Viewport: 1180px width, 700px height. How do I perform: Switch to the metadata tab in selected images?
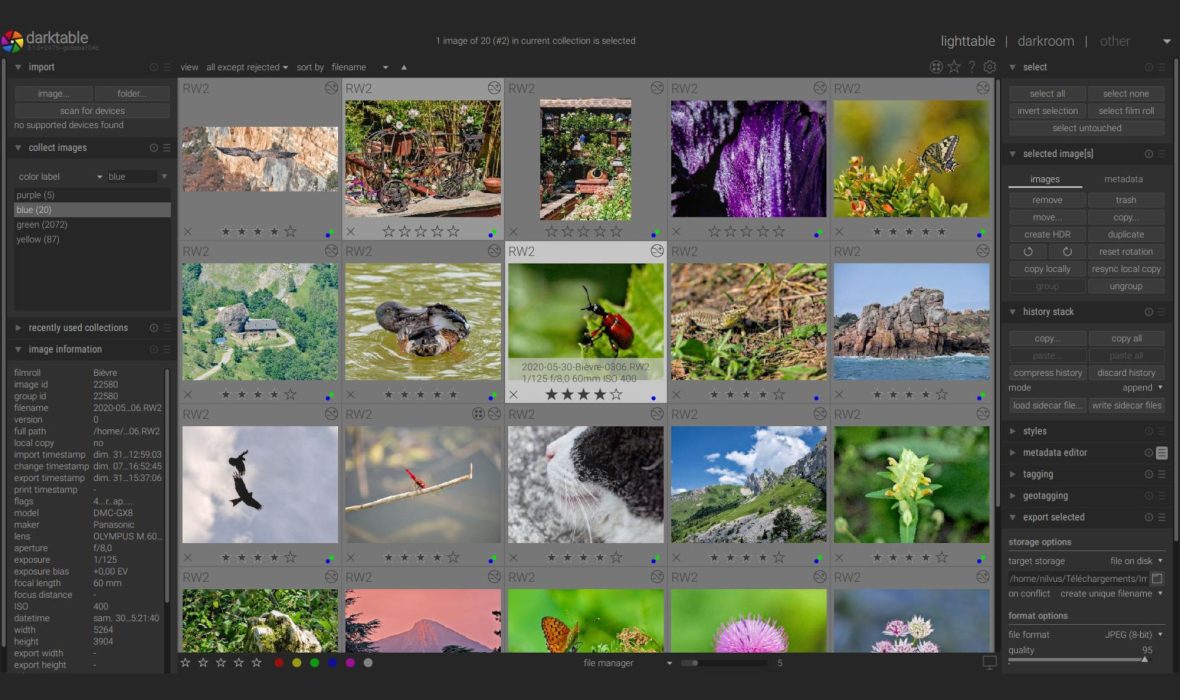pos(1123,179)
